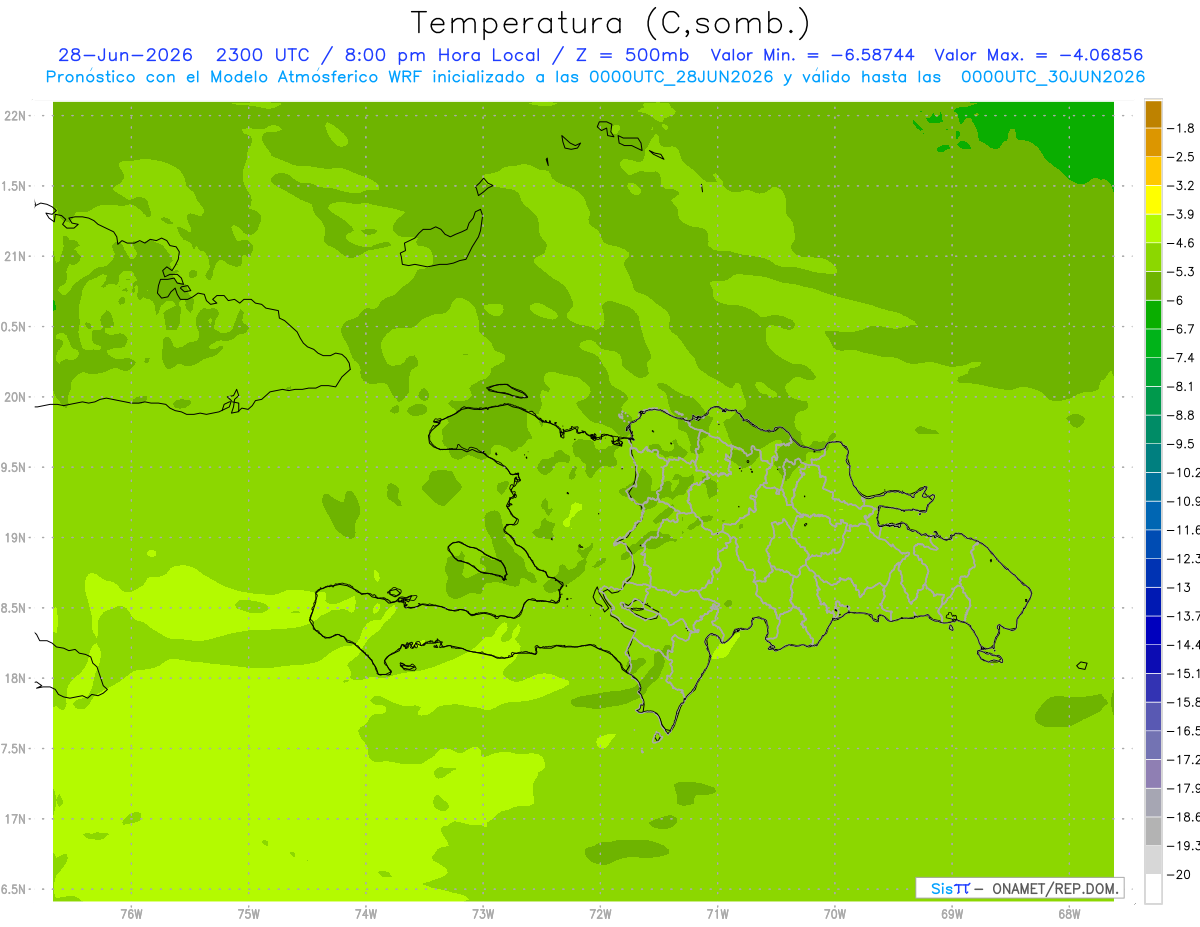Click the '74W' longitude label

(x=366, y=913)
